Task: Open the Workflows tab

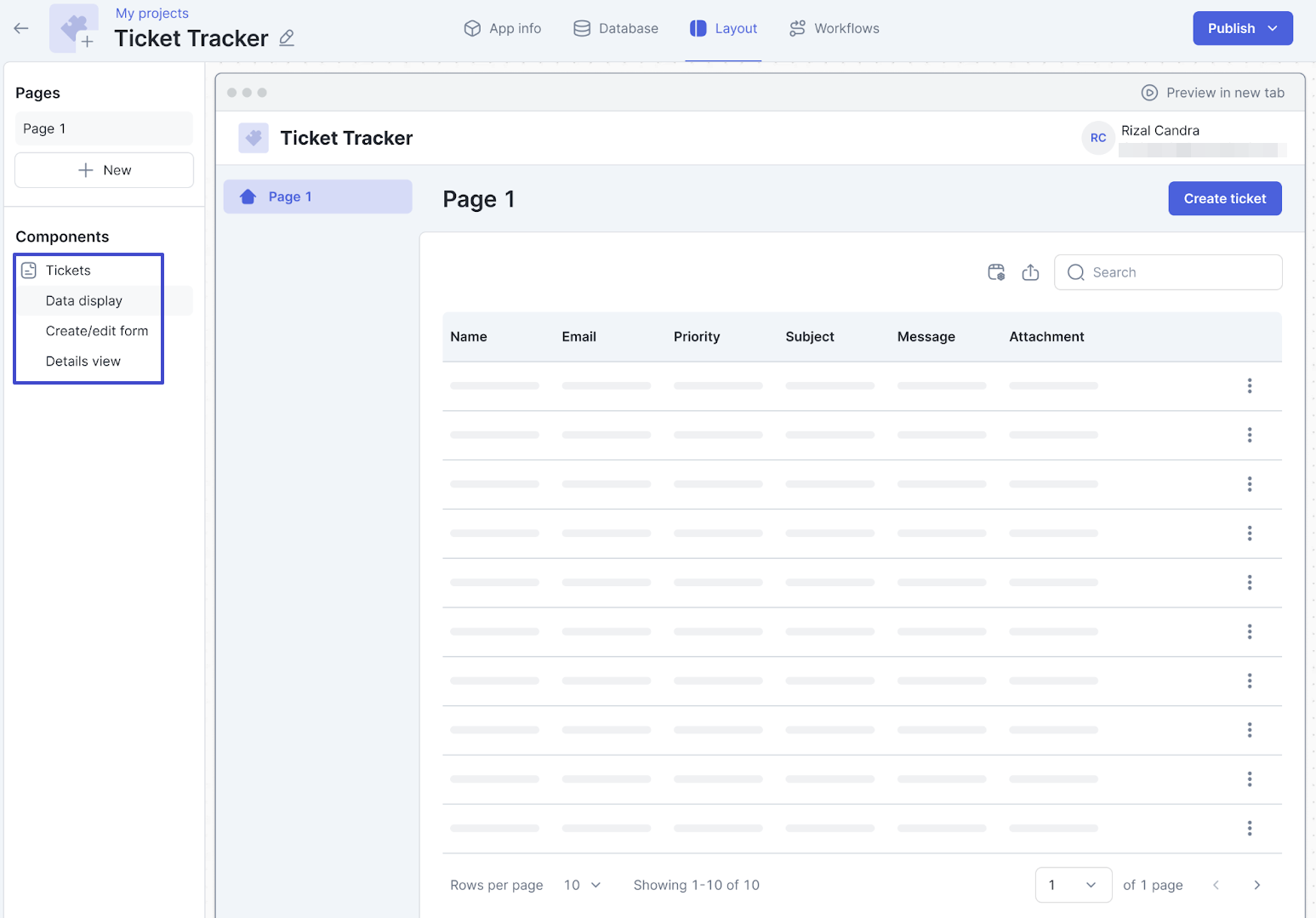Action: tap(835, 28)
